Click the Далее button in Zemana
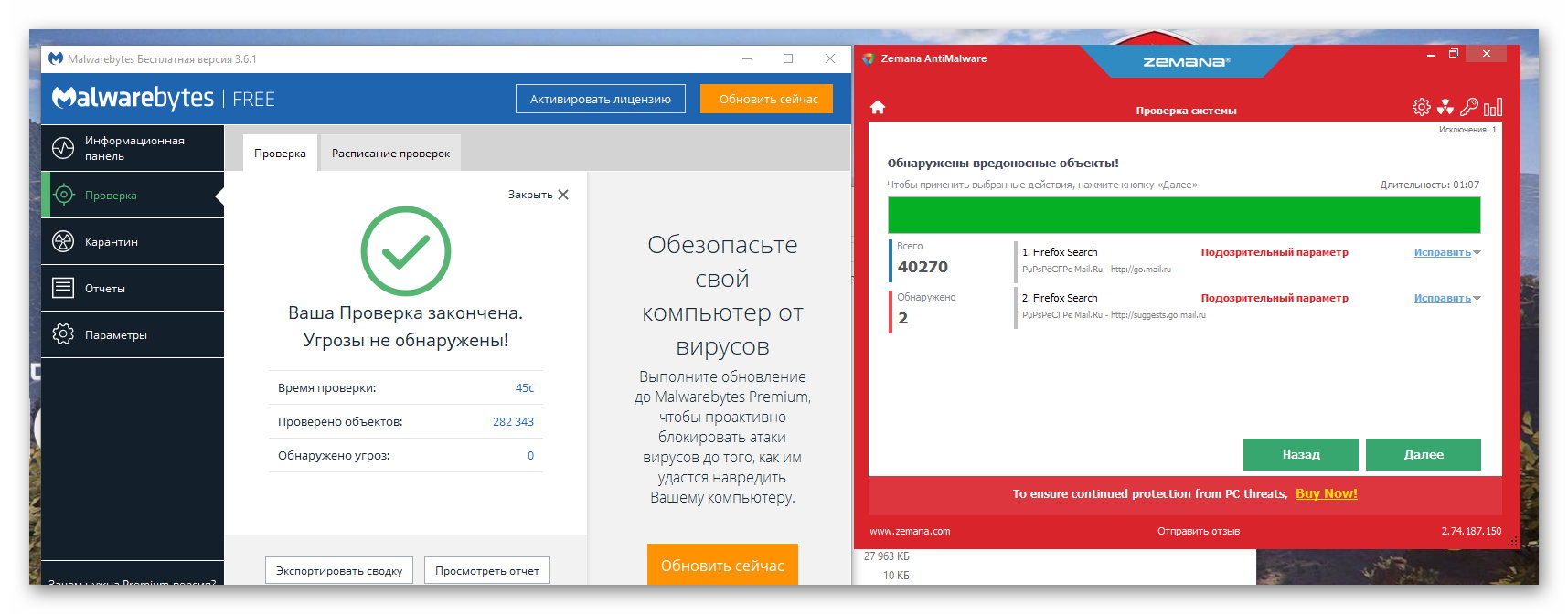The width and height of the screenshot is (1568, 614). click(1423, 454)
